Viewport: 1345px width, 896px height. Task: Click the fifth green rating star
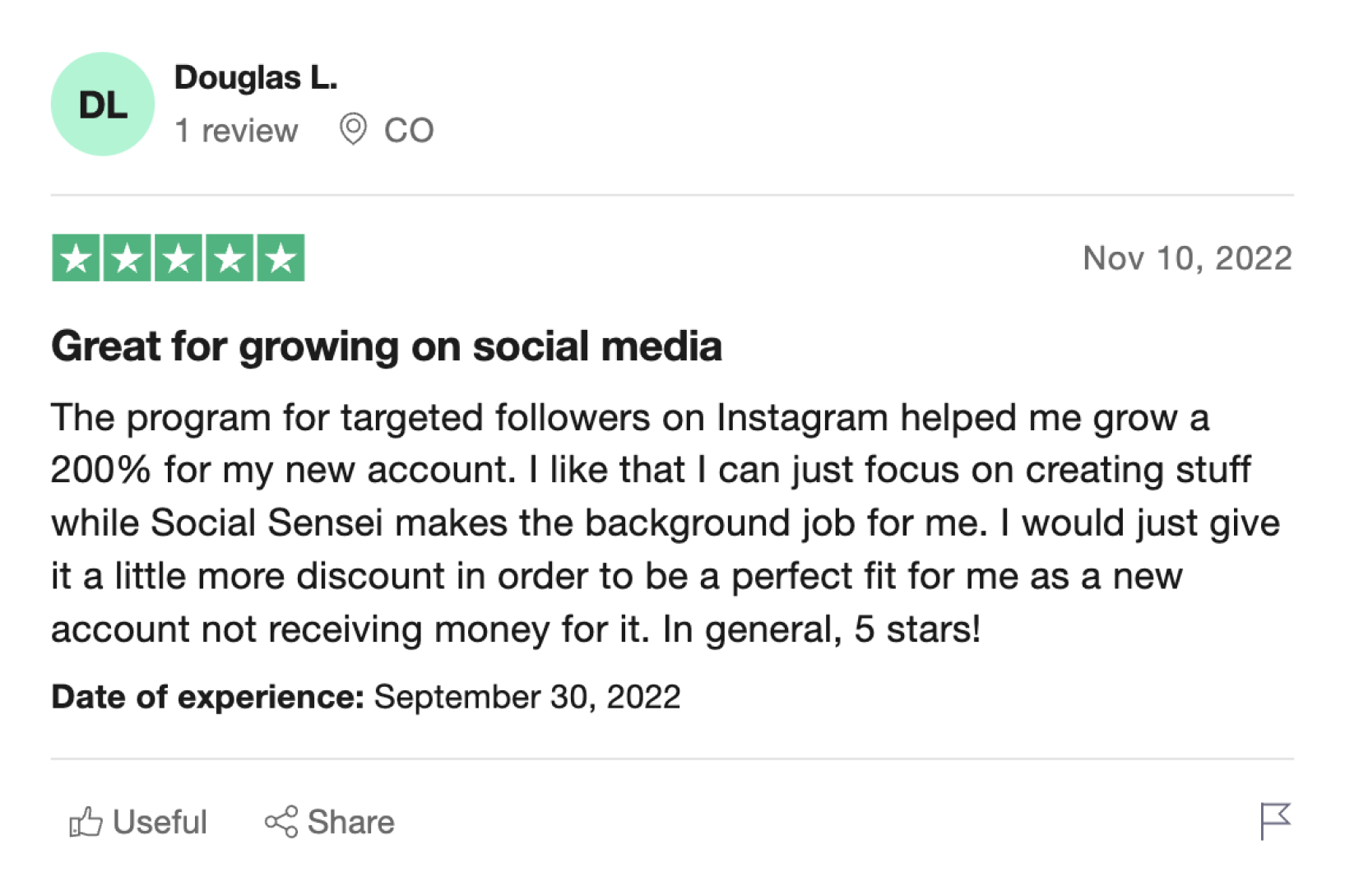281,258
